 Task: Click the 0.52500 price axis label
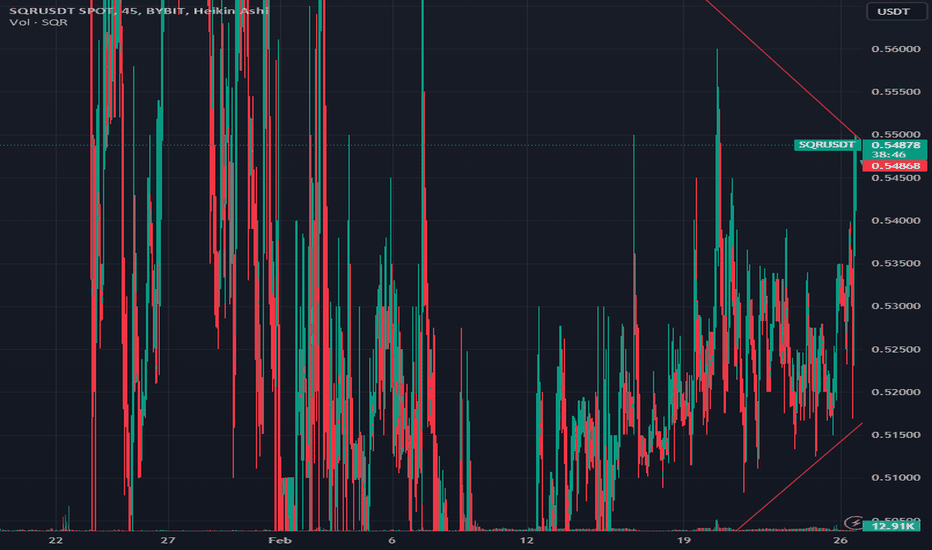896,349
